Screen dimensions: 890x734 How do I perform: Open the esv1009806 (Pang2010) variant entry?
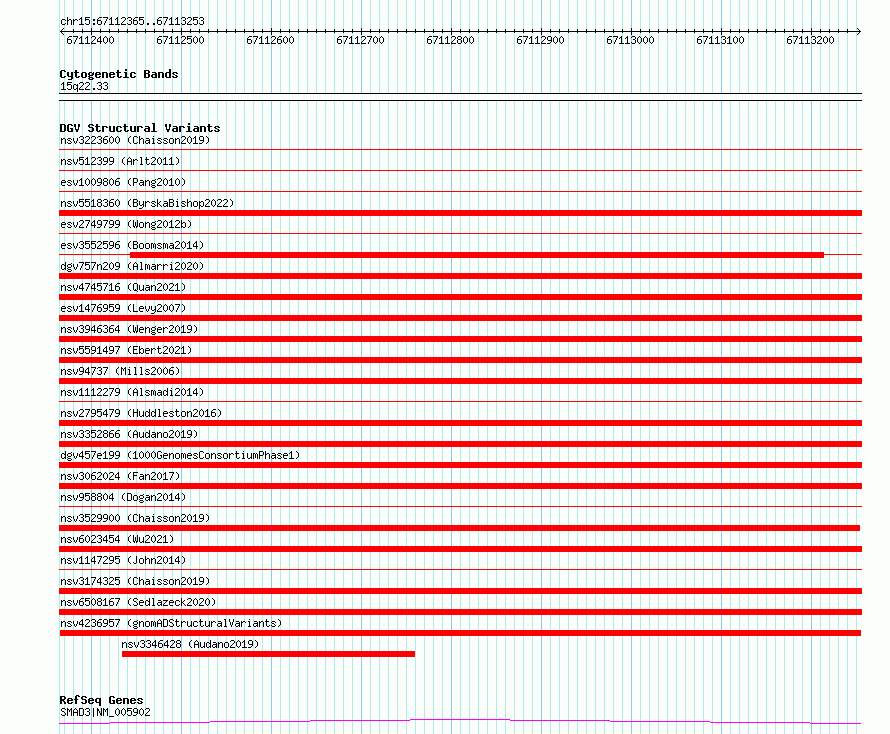[123, 182]
